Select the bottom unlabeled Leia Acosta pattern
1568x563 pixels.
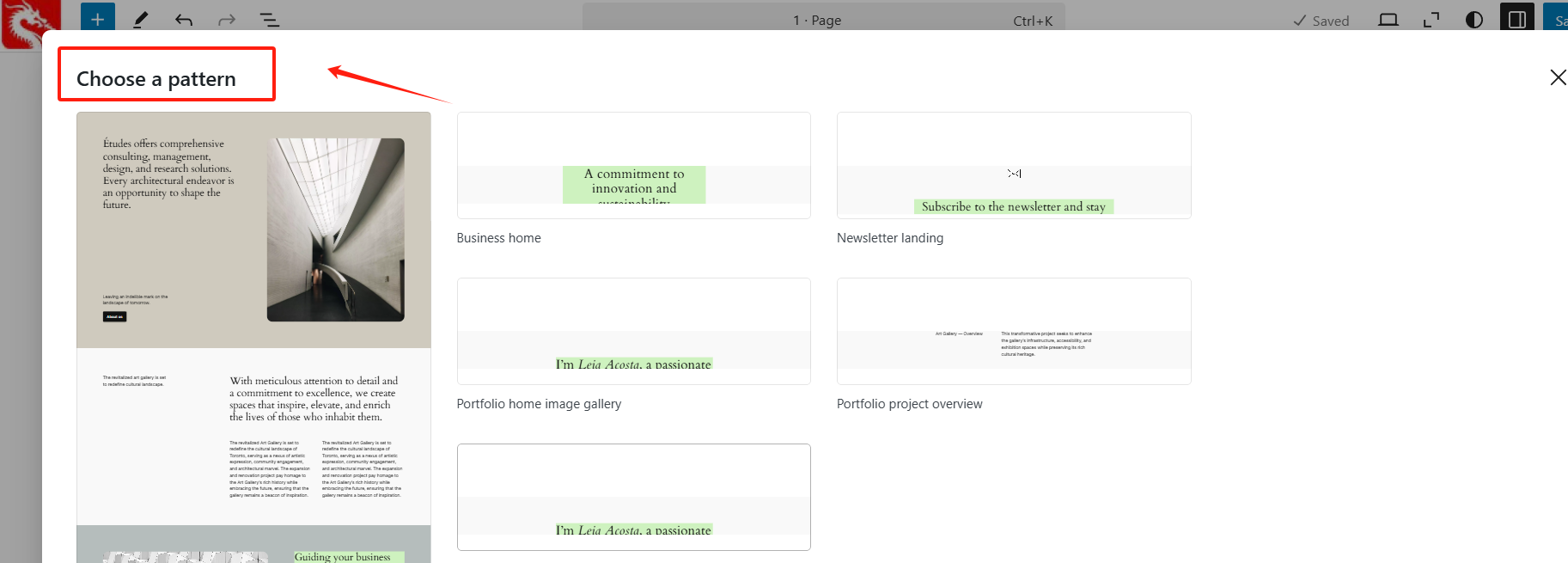tap(633, 497)
